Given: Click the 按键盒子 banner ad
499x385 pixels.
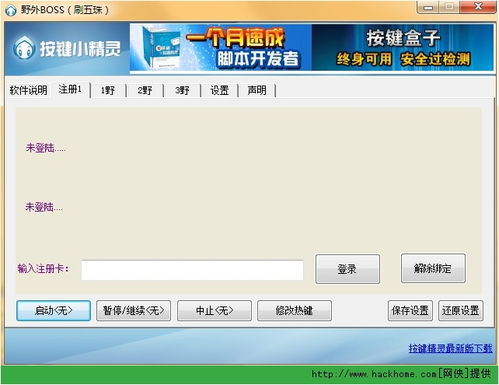Looking at the screenshot, I should pyautogui.click(x=403, y=47).
